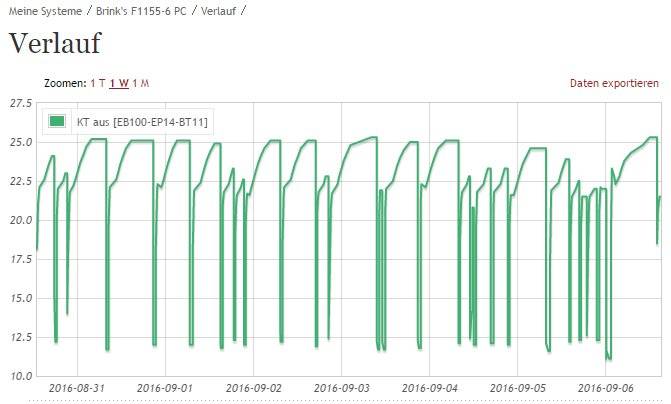The image size is (671, 404).
Task: Click y-axis value 10.0
Action: click(x=21, y=376)
